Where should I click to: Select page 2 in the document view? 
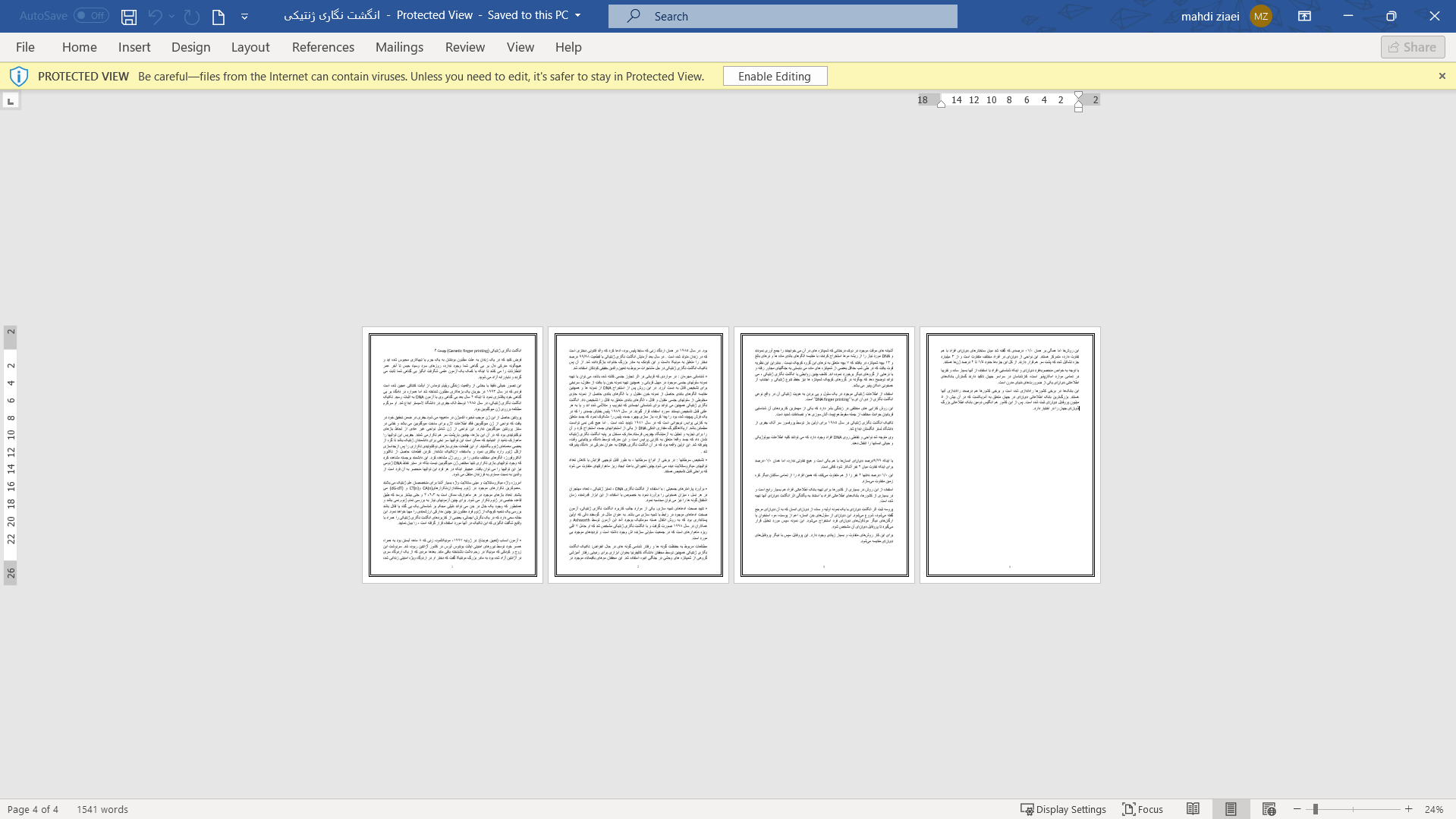638,455
